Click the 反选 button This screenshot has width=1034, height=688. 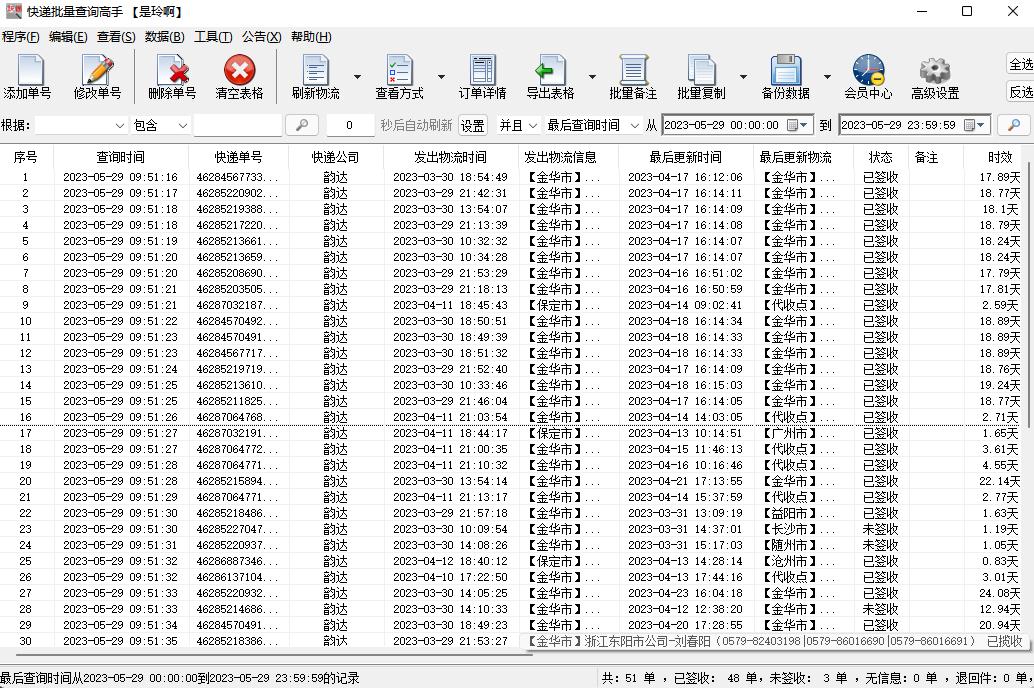tap(1019, 92)
